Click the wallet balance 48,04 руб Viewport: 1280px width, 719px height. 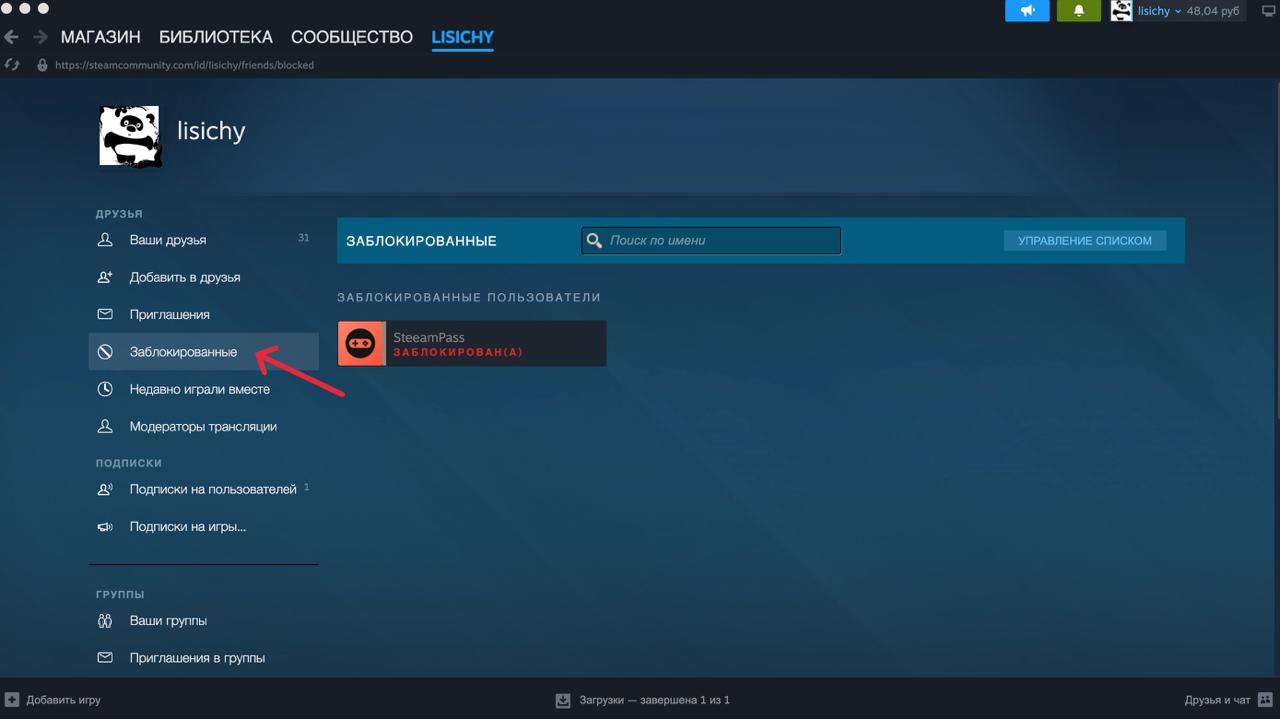(x=1213, y=11)
